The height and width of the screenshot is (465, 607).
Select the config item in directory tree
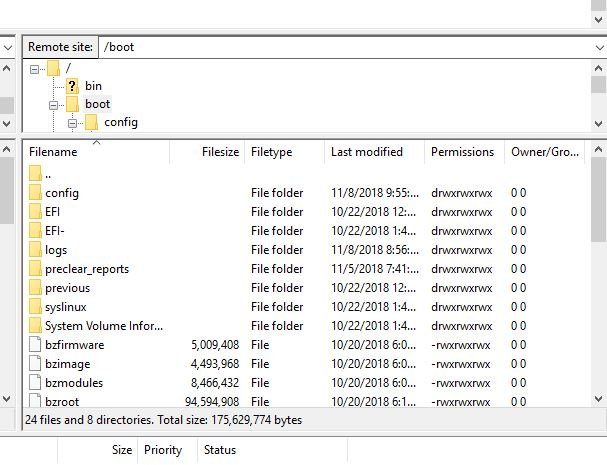(121, 122)
